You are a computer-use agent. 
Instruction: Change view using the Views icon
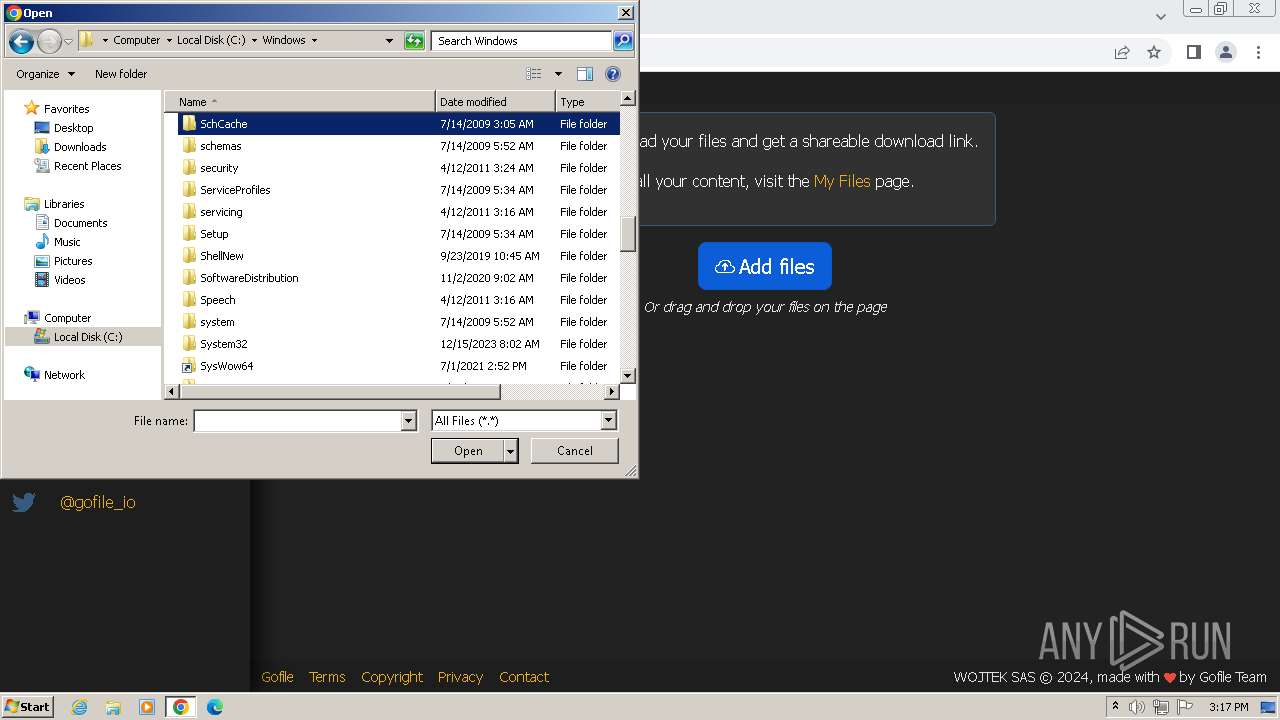[534, 74]
